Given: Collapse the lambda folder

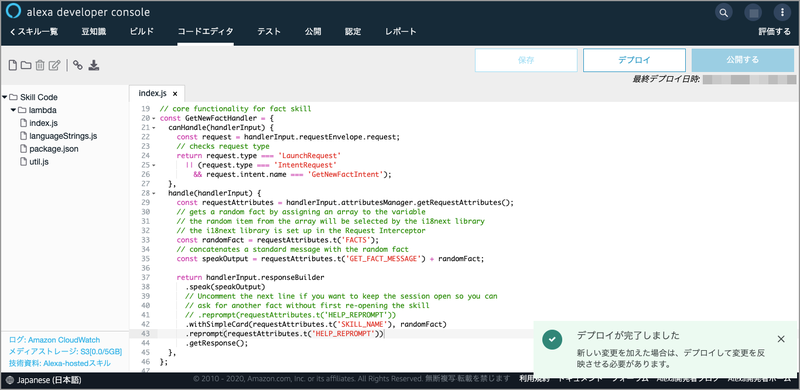Looking at the screenshot, I should [13, 110].
